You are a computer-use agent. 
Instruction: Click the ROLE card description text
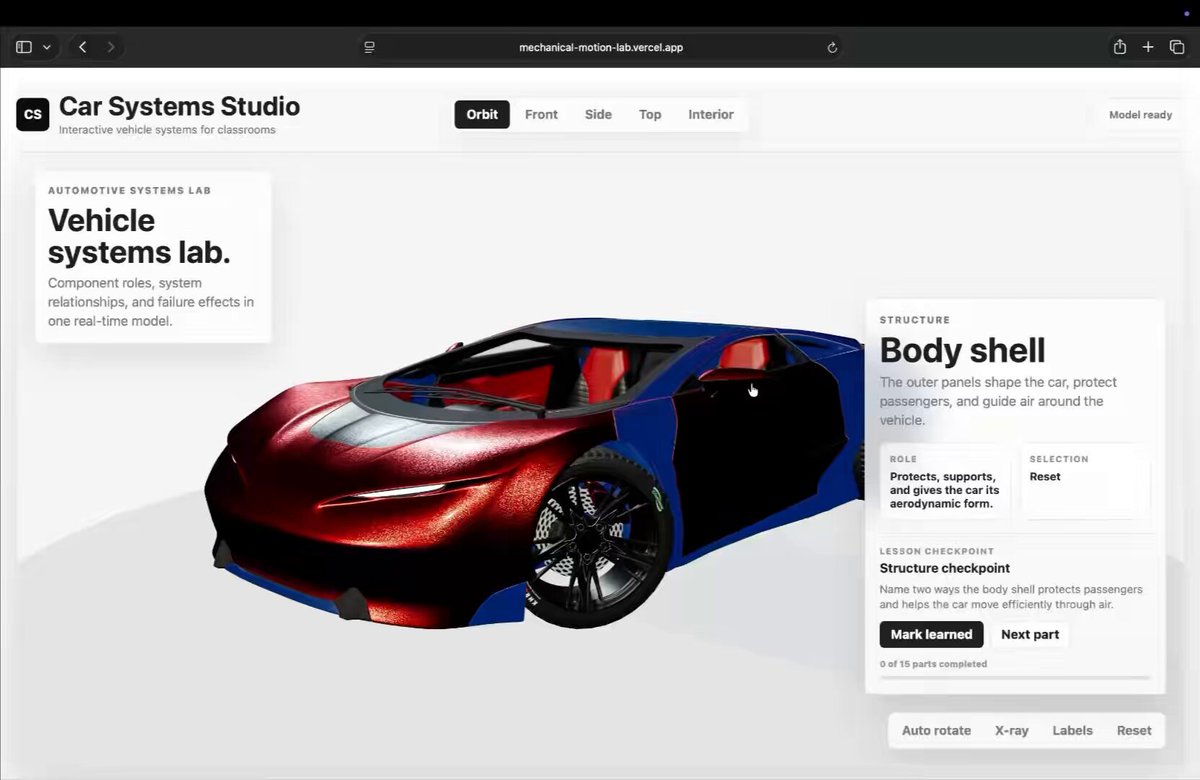(x=944, y=490)
